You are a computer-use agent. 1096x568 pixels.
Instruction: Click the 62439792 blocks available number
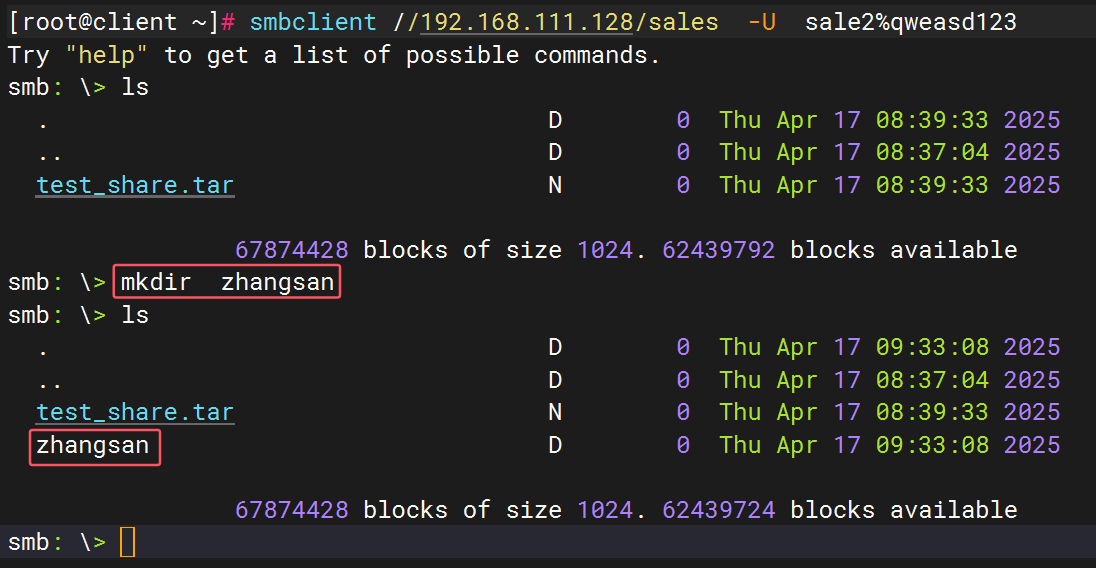coord(719,250)
